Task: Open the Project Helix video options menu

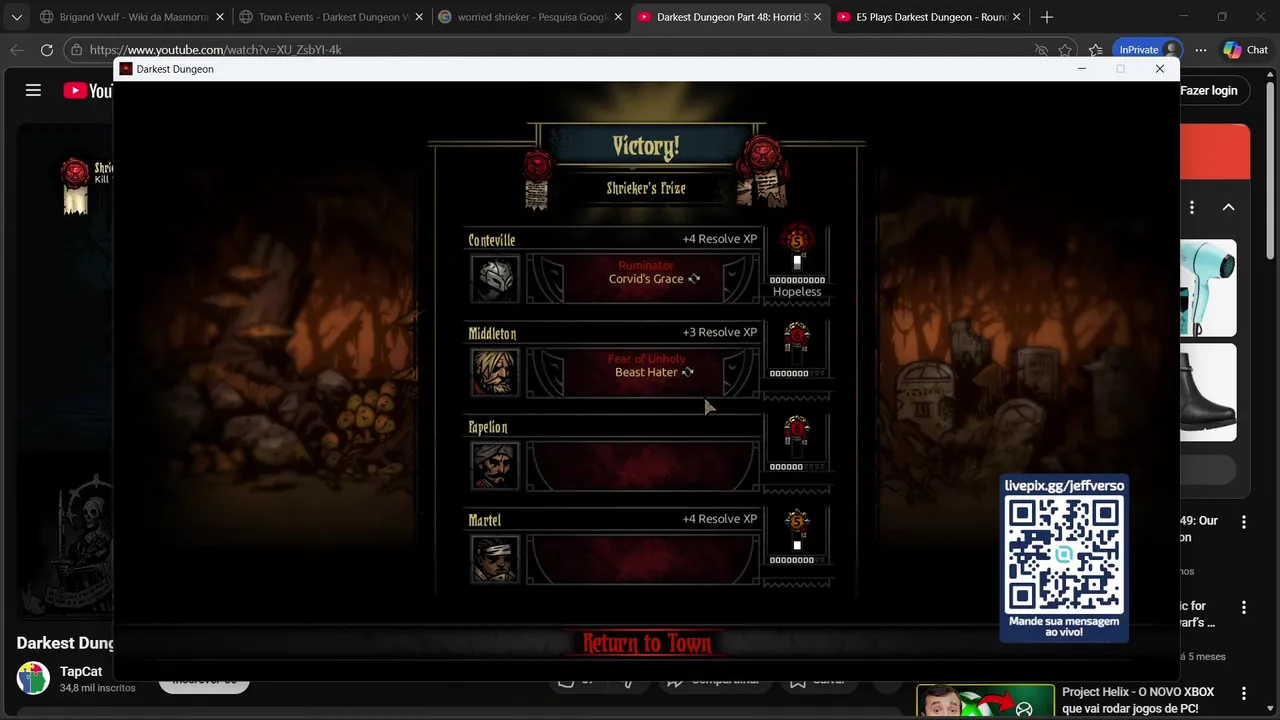Action: click(1244, 693)
